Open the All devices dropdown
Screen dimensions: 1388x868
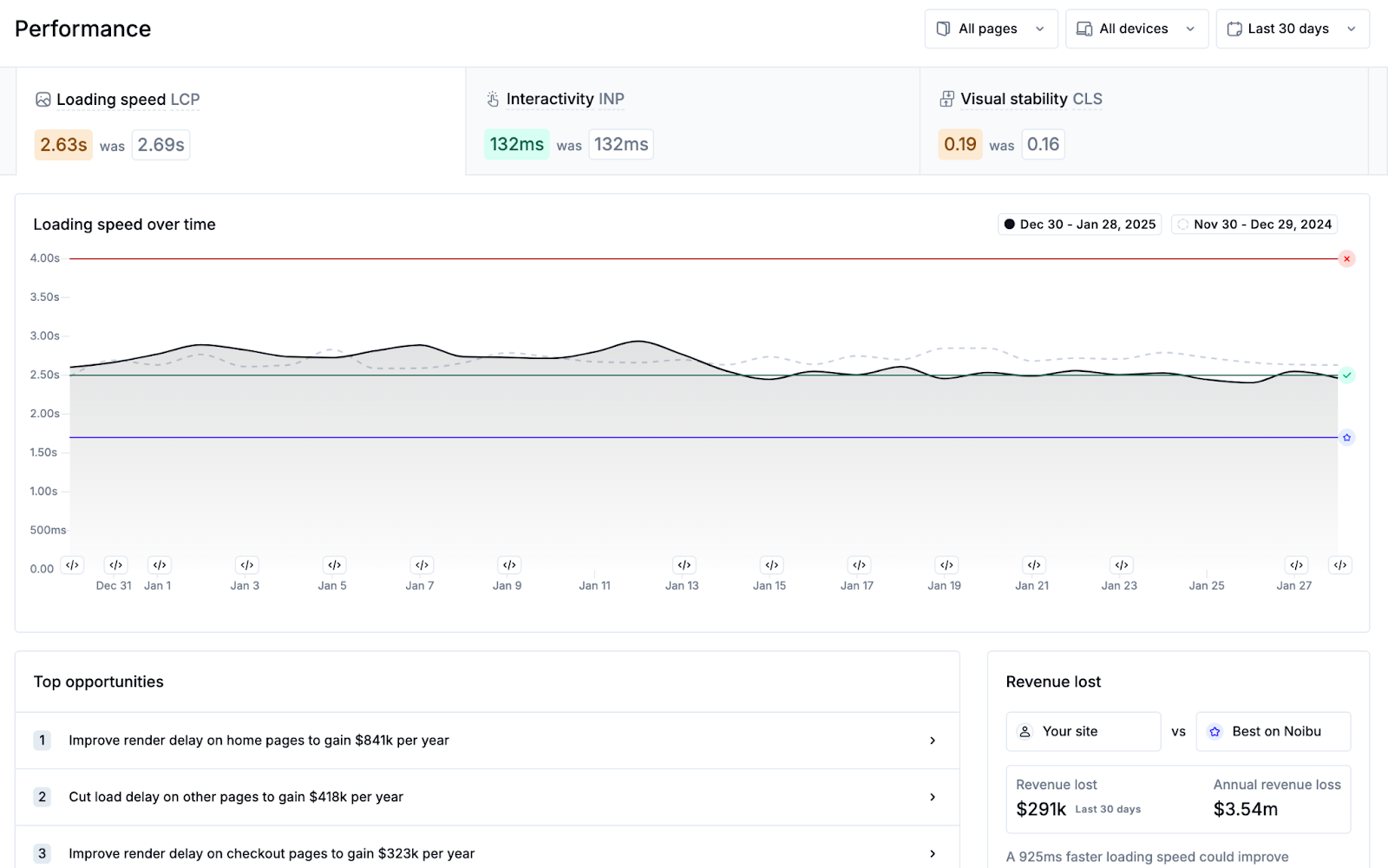point(1136,29)
